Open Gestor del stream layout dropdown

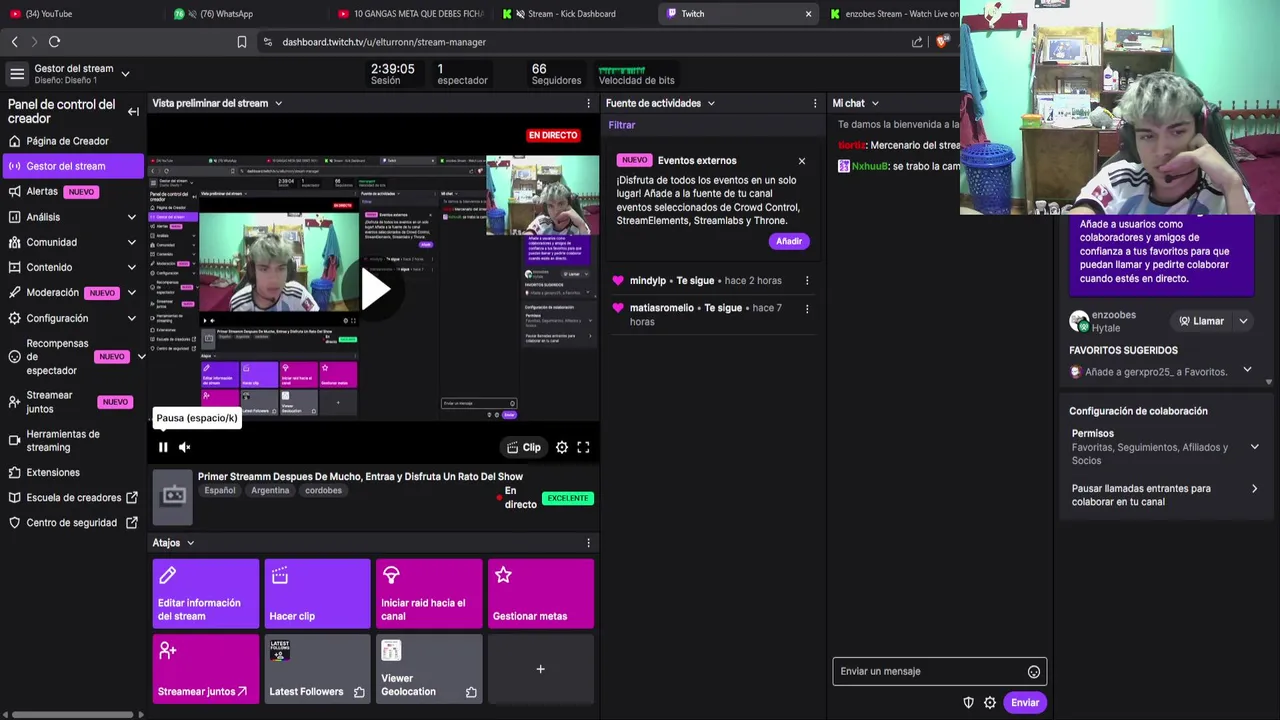125,74
